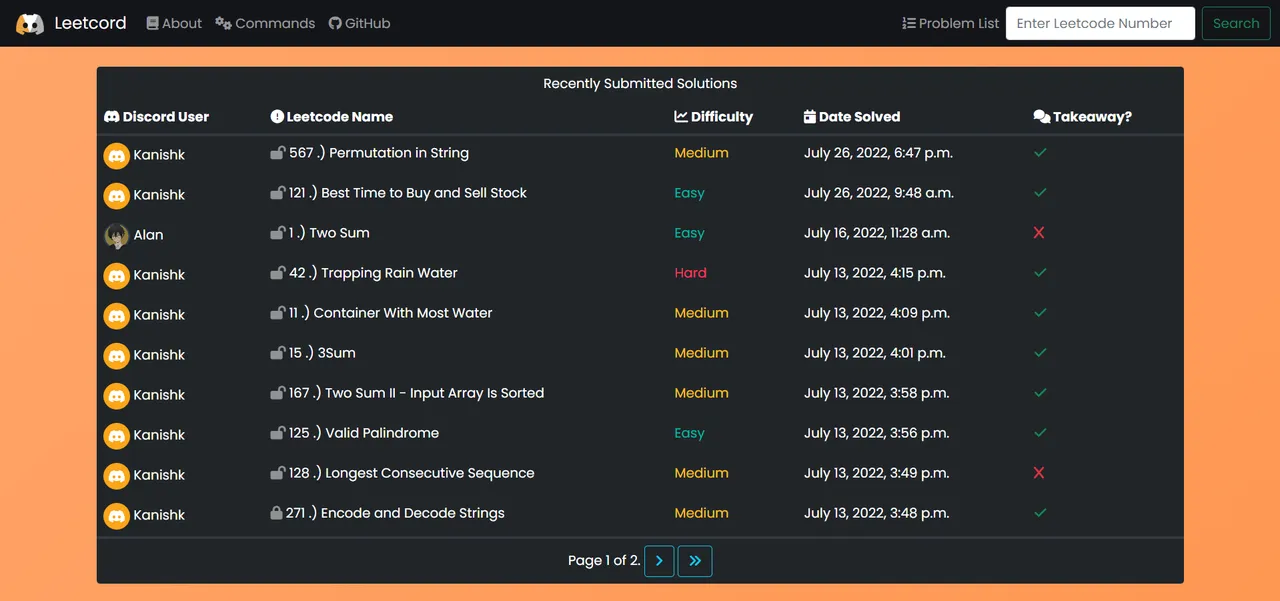
Task: Open the About page
Action: (174, 23)
